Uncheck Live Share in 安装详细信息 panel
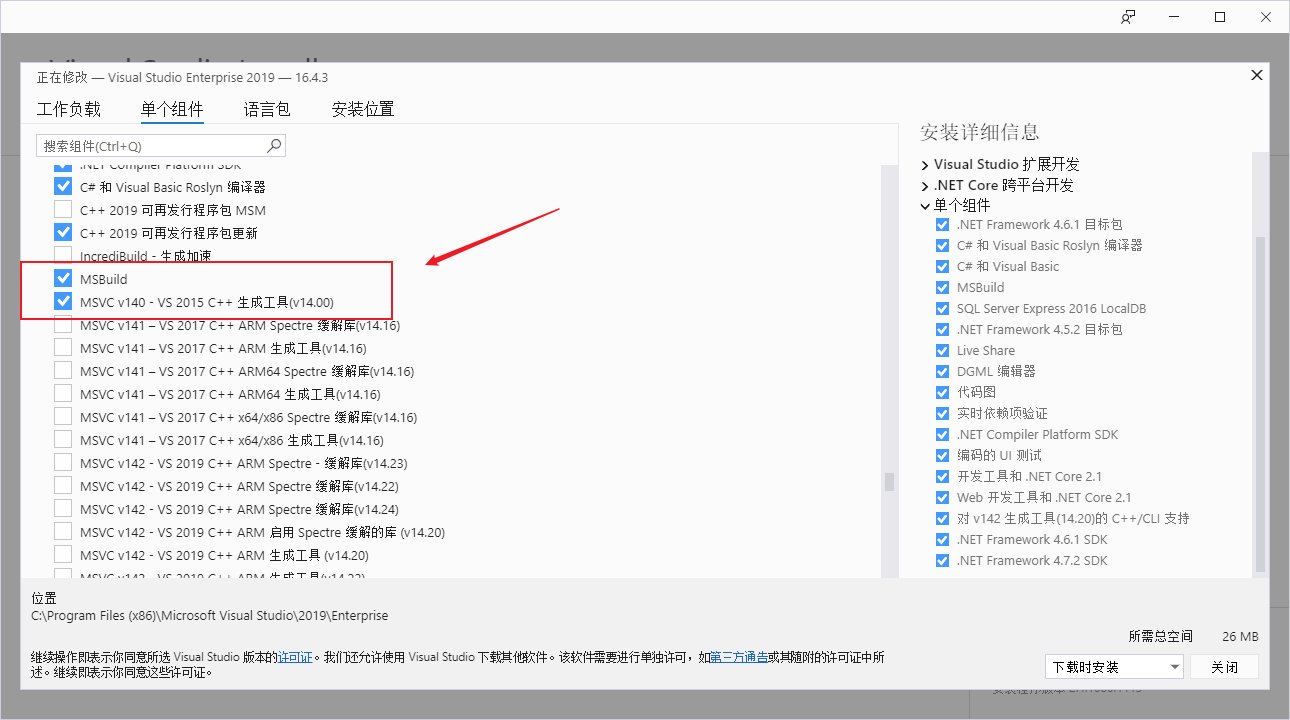This screenshot has width=1290, height=720. (942, 350)
